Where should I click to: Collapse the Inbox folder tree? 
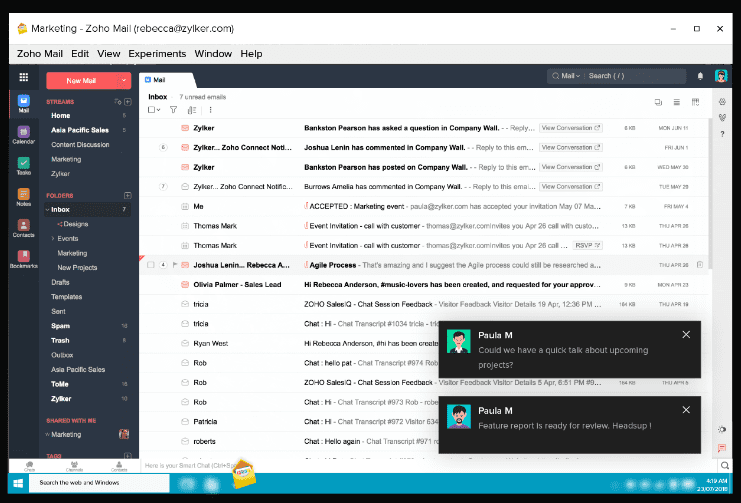pos(47,209)
